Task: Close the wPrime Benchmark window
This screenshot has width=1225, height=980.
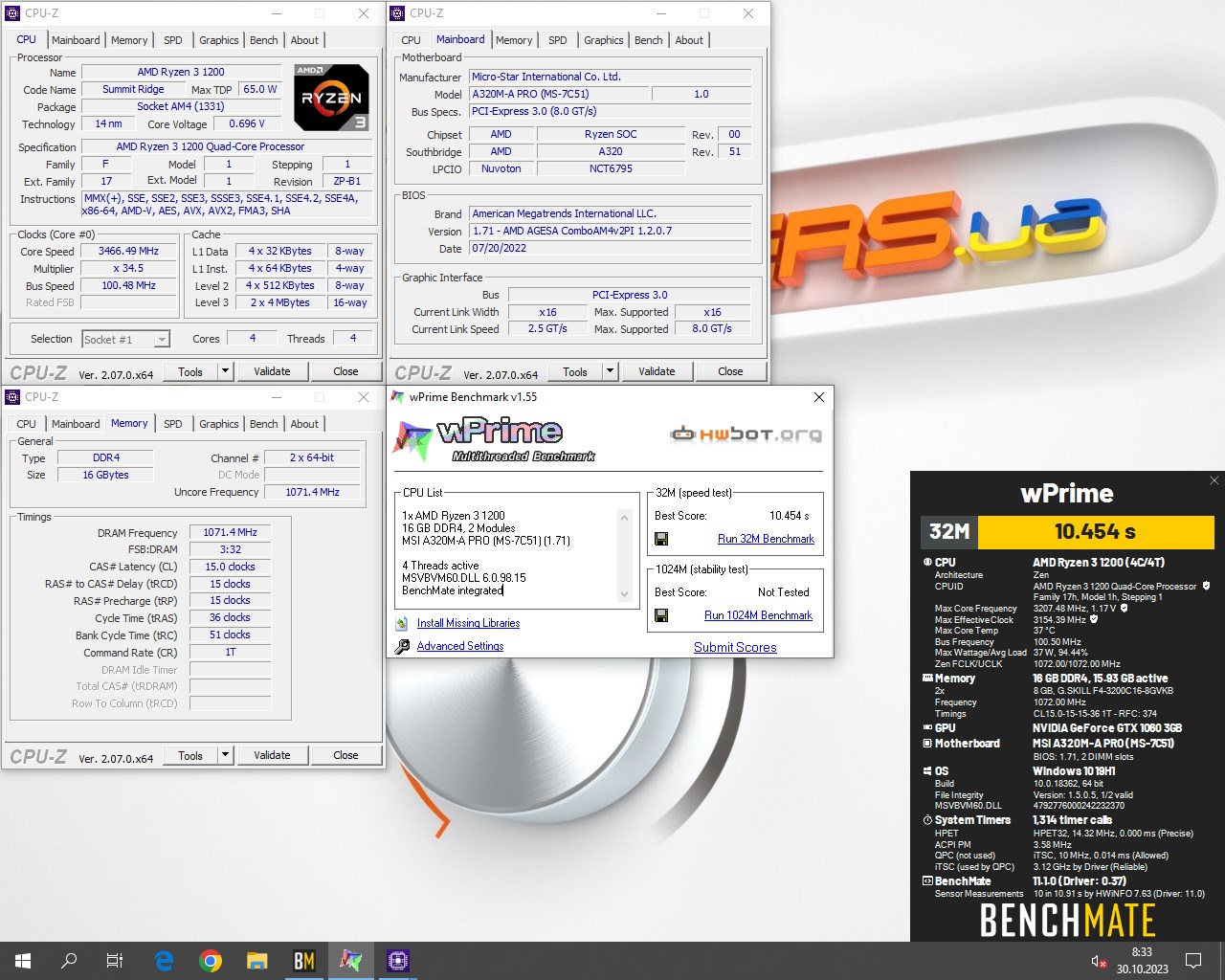Action: 818,397
